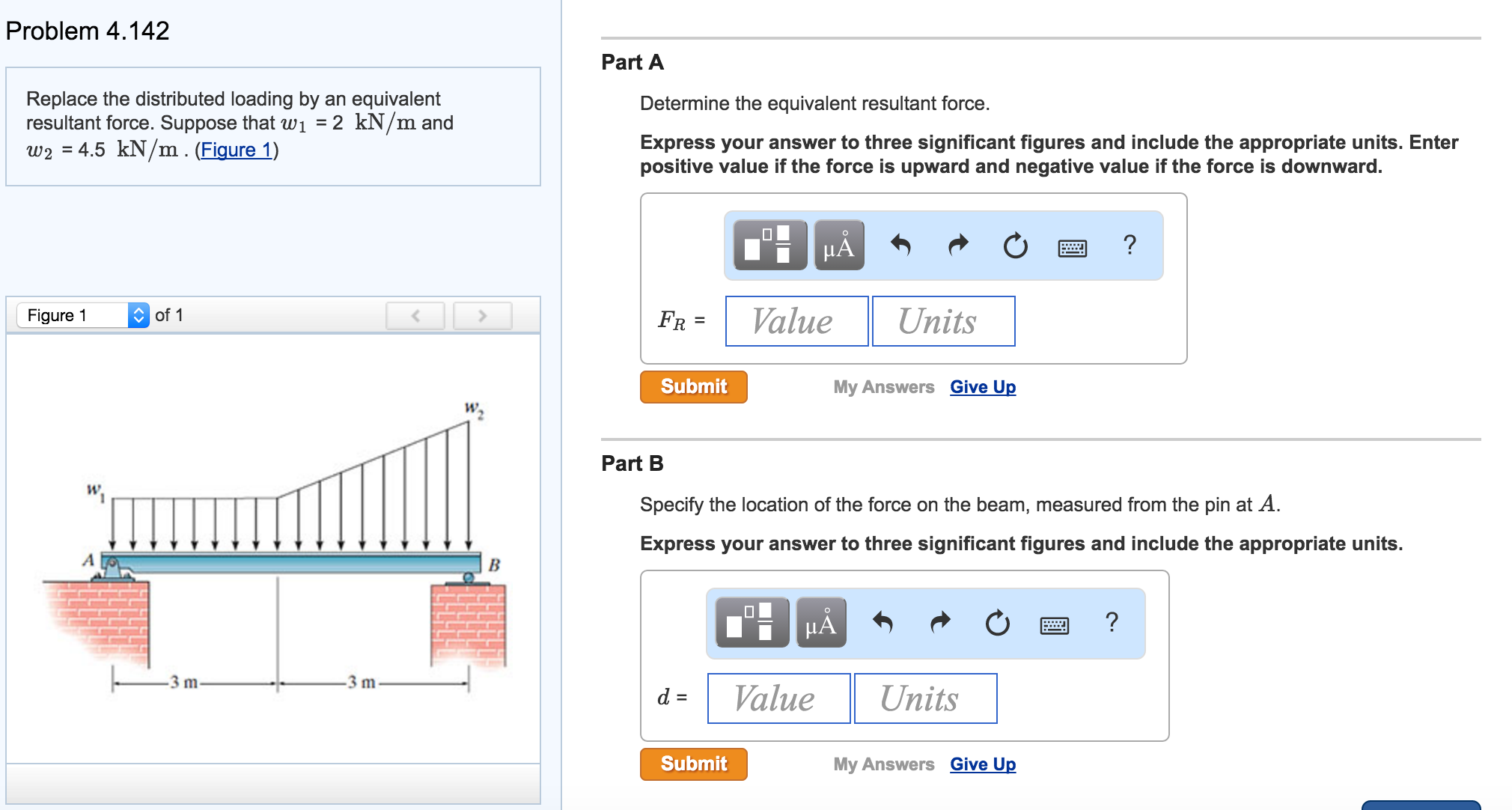Submit the Part A answer
The image size is (1512, 810).
[x=693, y=387]
